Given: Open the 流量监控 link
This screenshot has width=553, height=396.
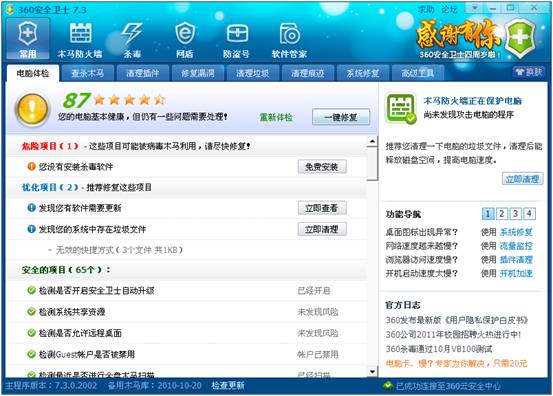Looking at the screenshot, I should coord(516,246).
